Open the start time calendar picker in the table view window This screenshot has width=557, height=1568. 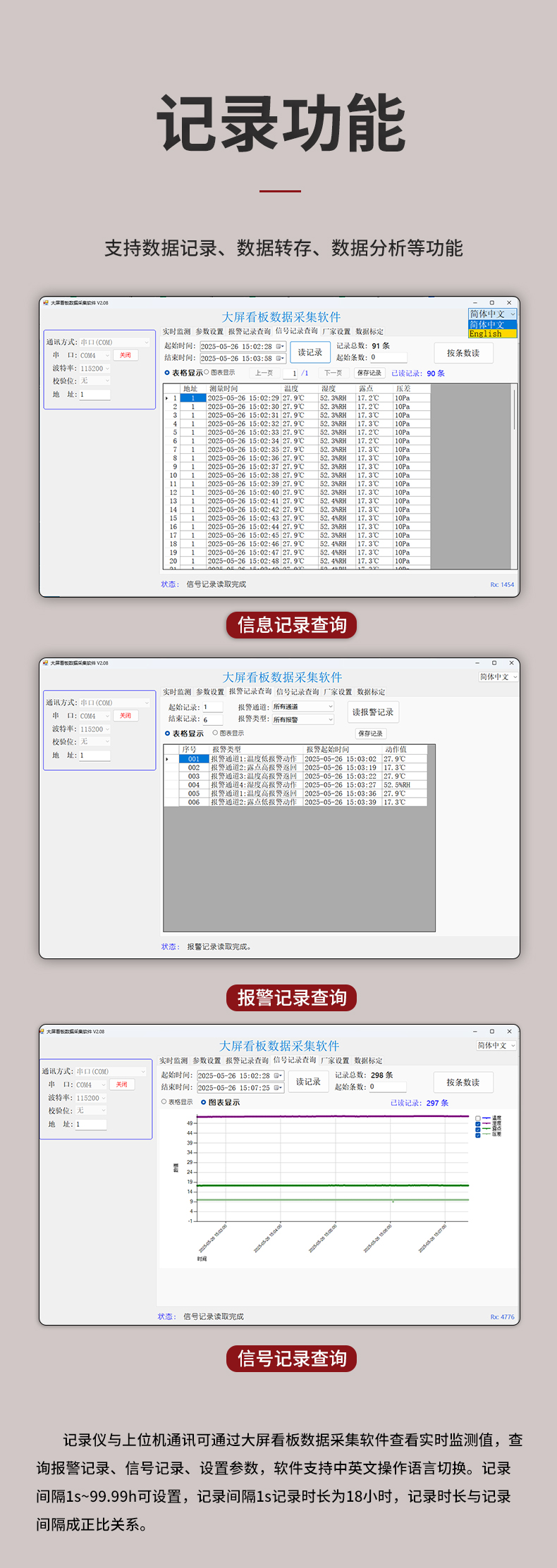click(x=280, y=346)
